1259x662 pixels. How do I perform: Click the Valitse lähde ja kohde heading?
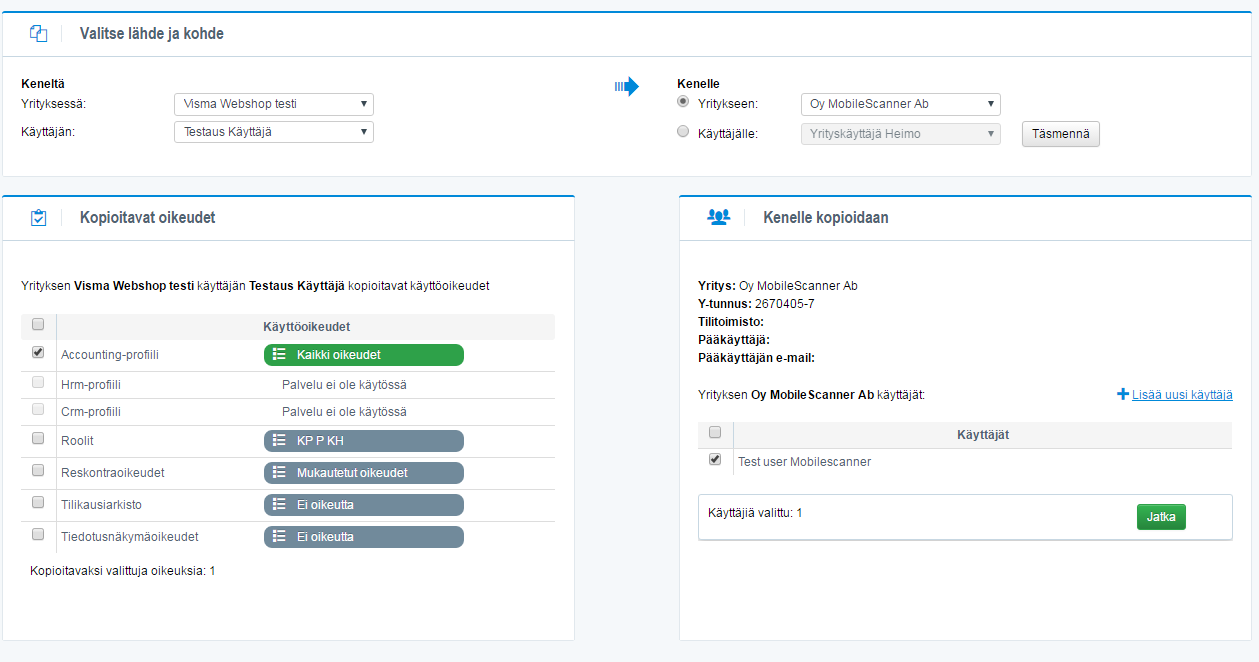pyautogui.click(x=152, y=34)
